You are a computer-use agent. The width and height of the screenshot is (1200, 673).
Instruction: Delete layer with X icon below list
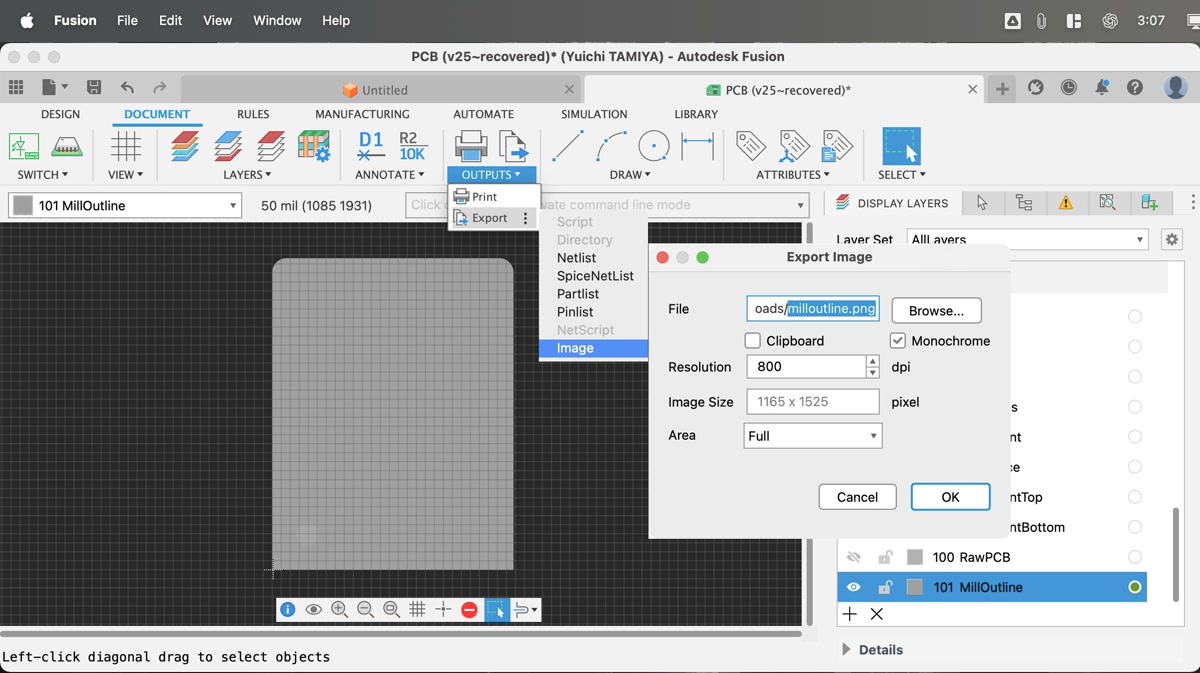(877, 614)
